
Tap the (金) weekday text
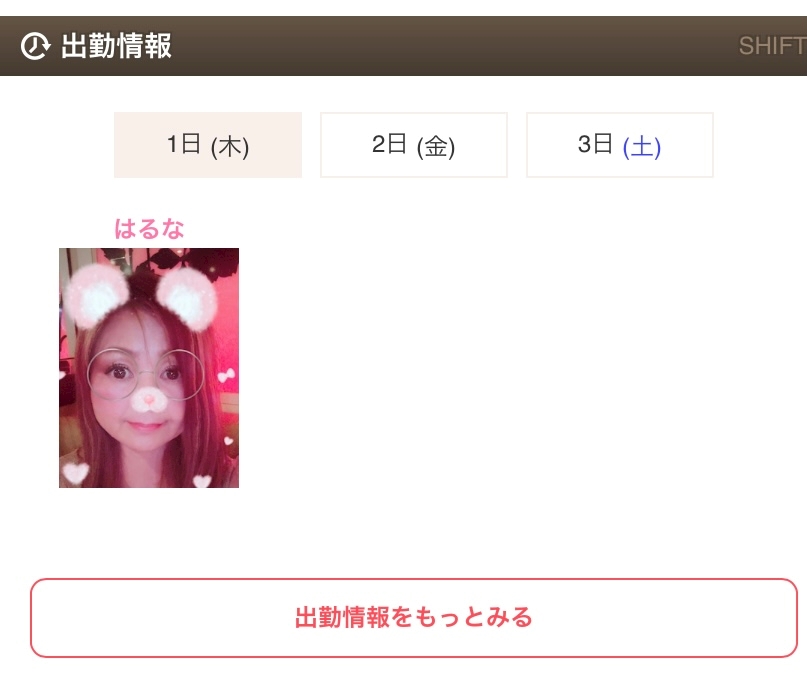(x=436, y=147)
